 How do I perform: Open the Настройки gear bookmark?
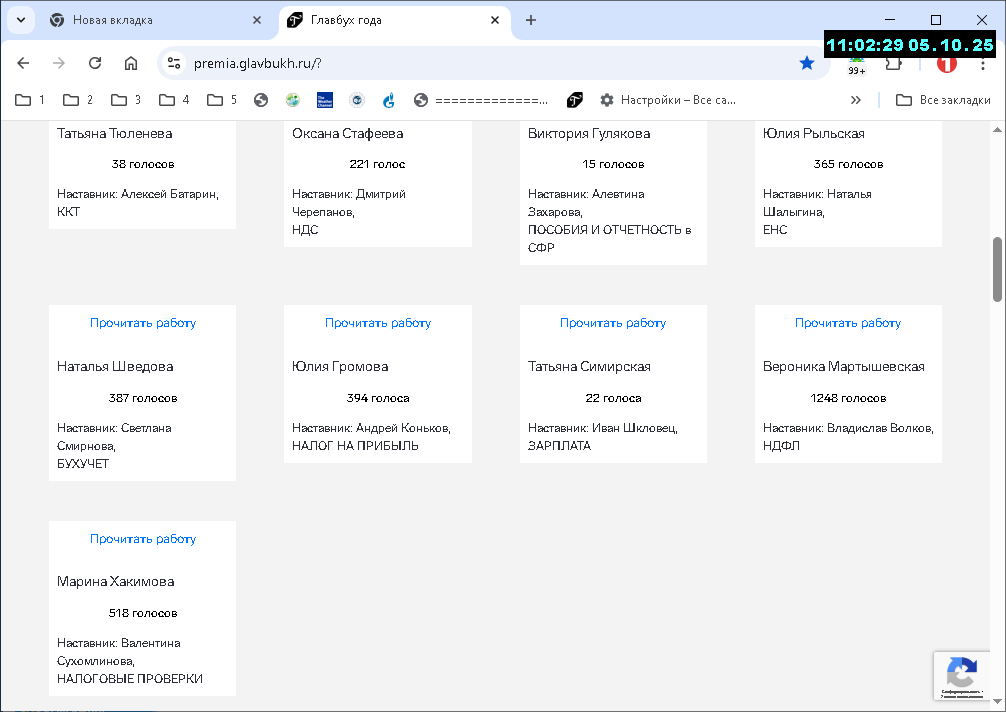(x=668, y=100)
